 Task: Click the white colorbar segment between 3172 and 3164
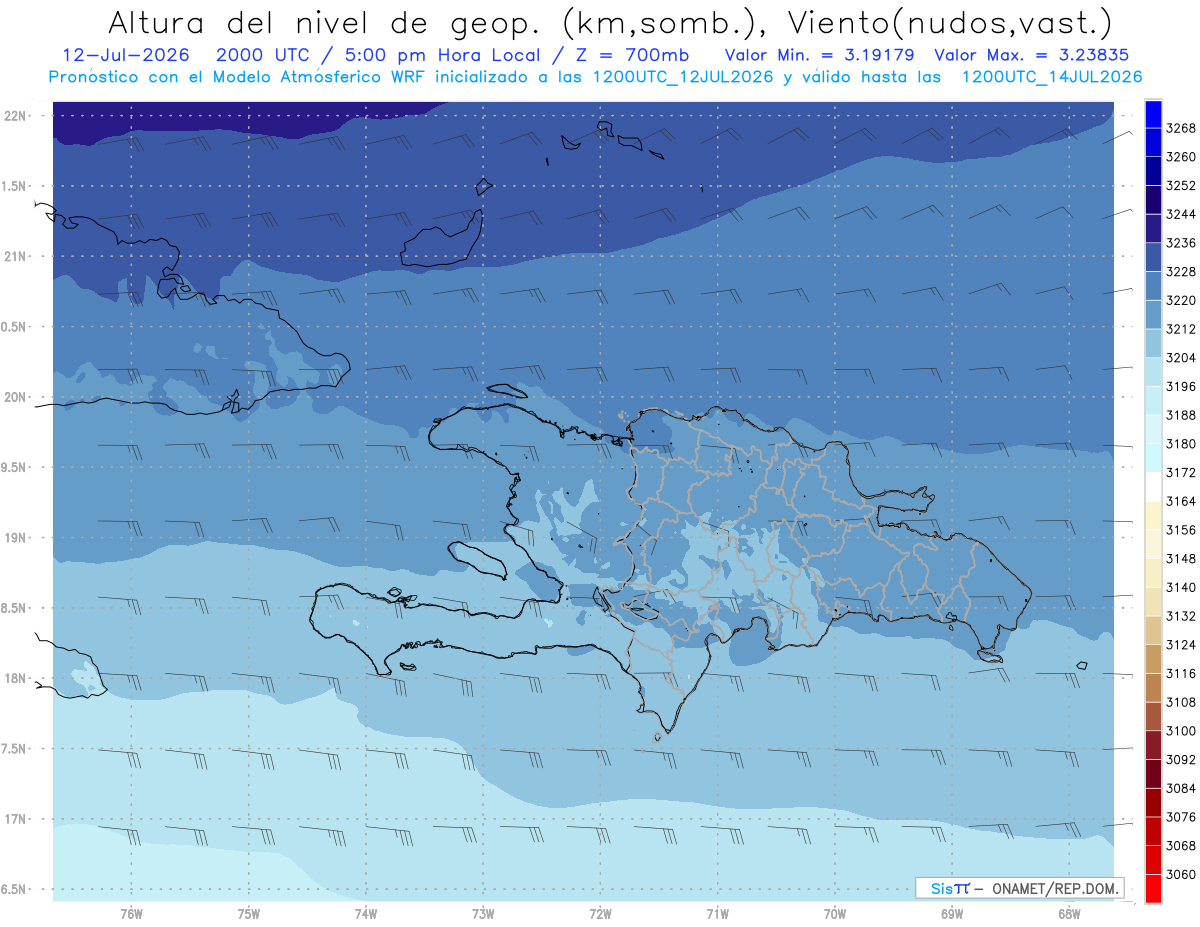(1152, 486)
